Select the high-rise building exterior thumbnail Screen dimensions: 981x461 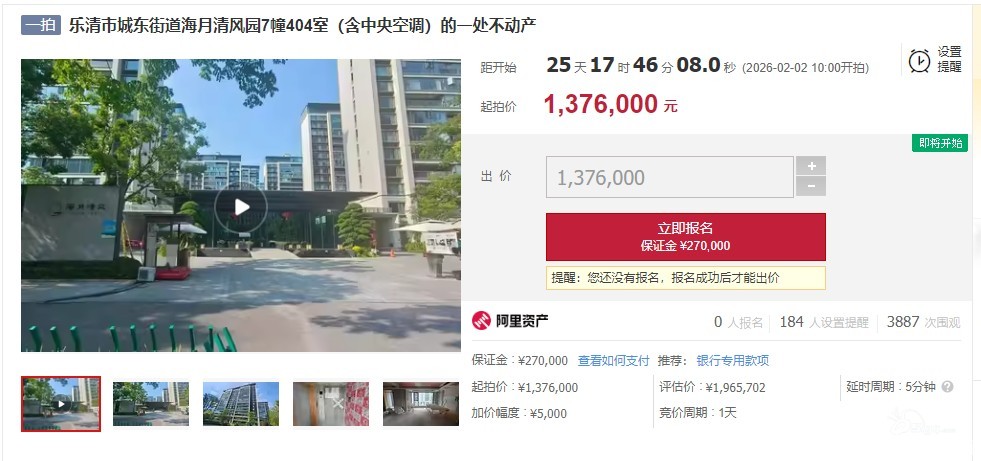(241, 404)
